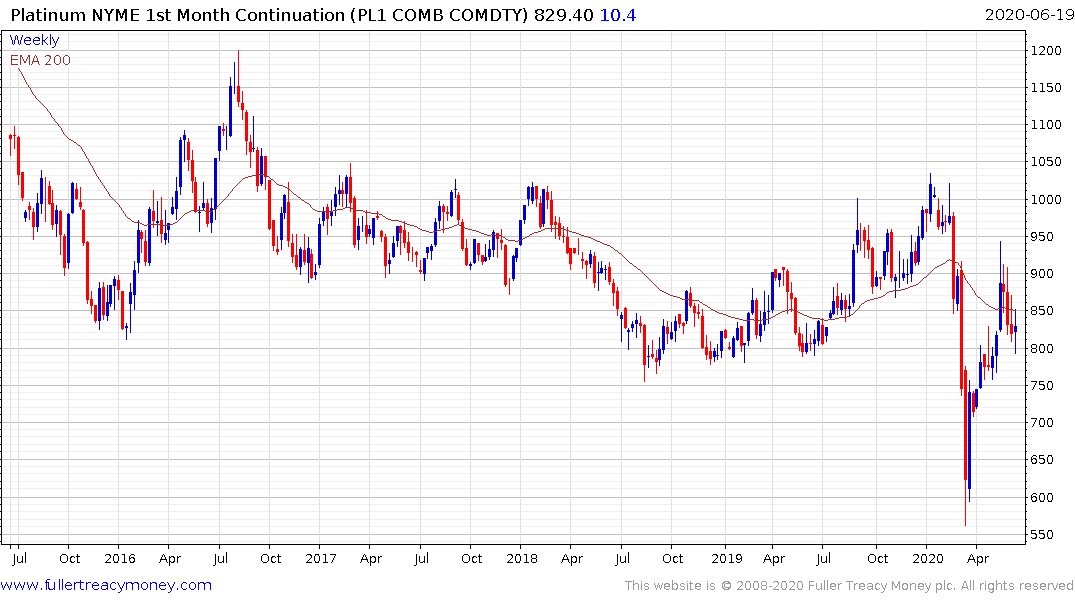Click the copyright notice text at bottom
The image size is (1075, 600).
click(x=849, y=586)
